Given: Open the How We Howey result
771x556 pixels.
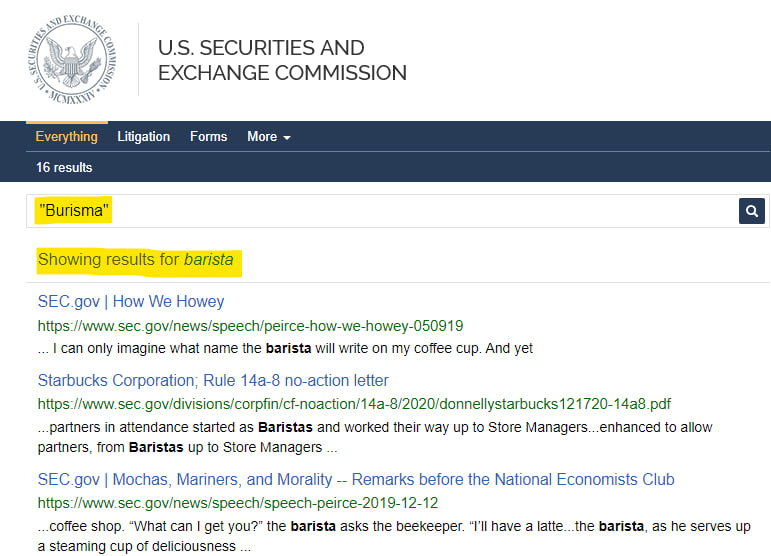Looking at the screenshot, I should (131, 301).
